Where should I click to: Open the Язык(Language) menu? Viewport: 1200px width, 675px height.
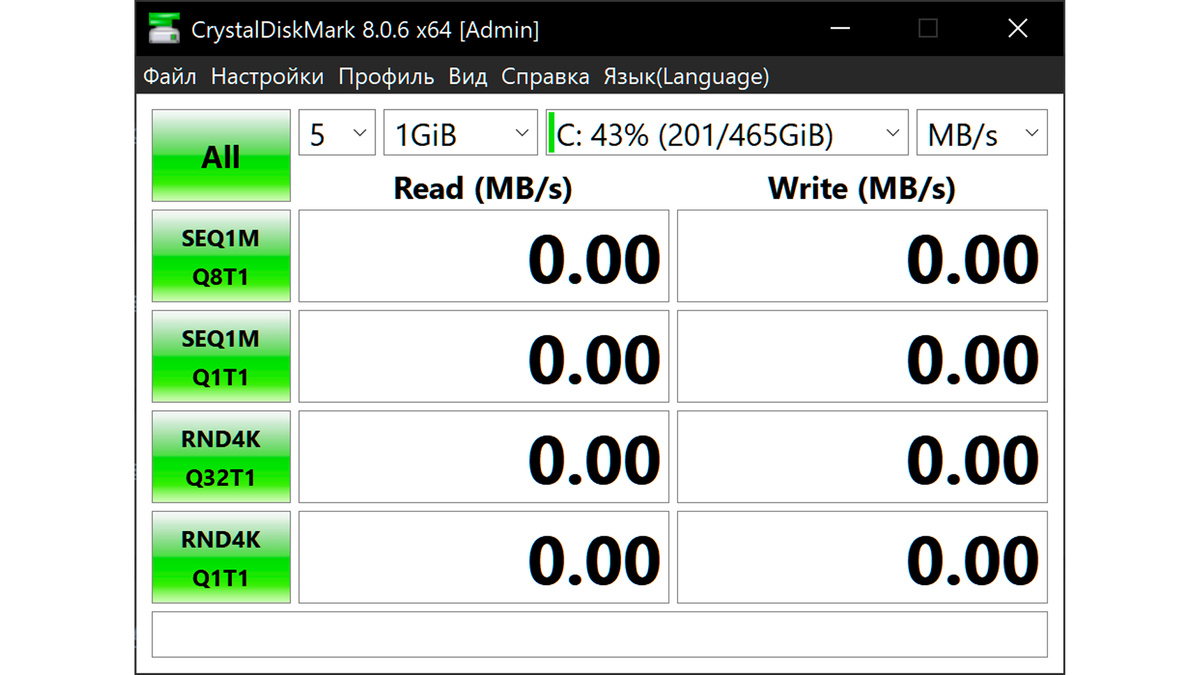(686, 77)
